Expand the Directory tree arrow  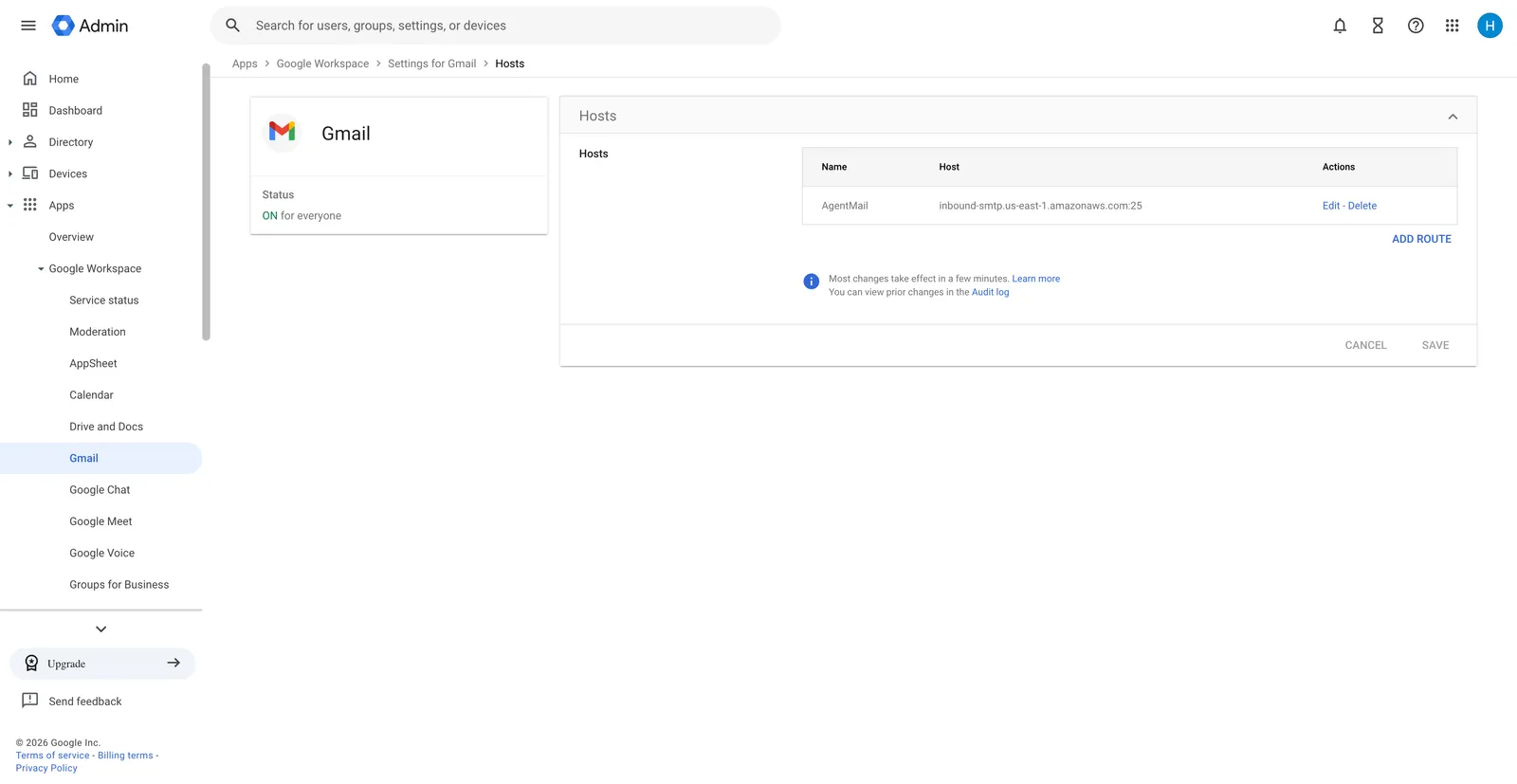pos(9,142)
